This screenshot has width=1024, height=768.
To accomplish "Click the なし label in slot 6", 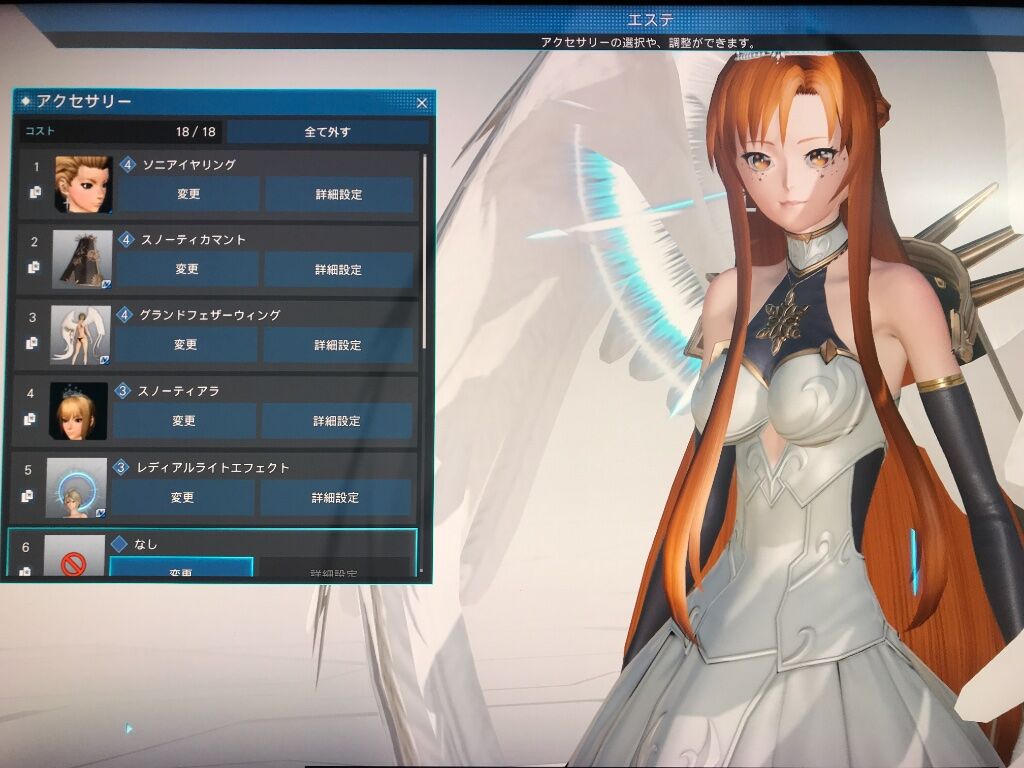I will point(146,544).
